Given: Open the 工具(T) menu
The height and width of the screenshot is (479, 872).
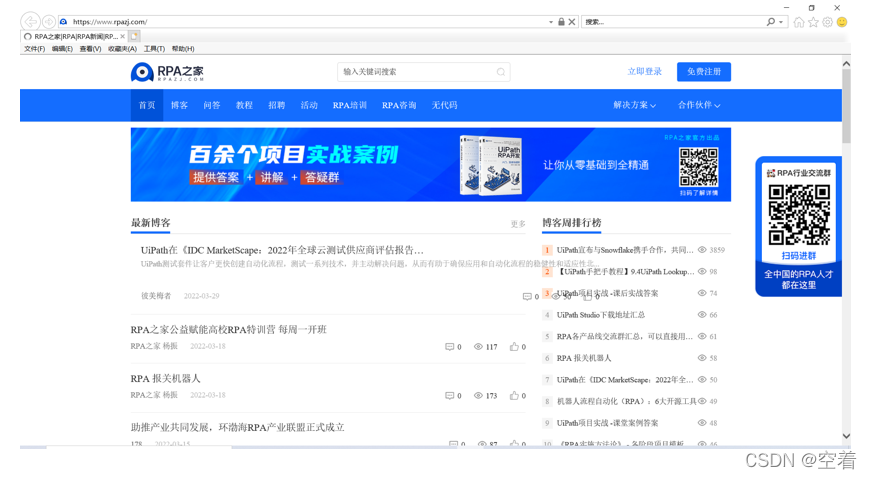Looking at the screenshot, I should [154, 49].
